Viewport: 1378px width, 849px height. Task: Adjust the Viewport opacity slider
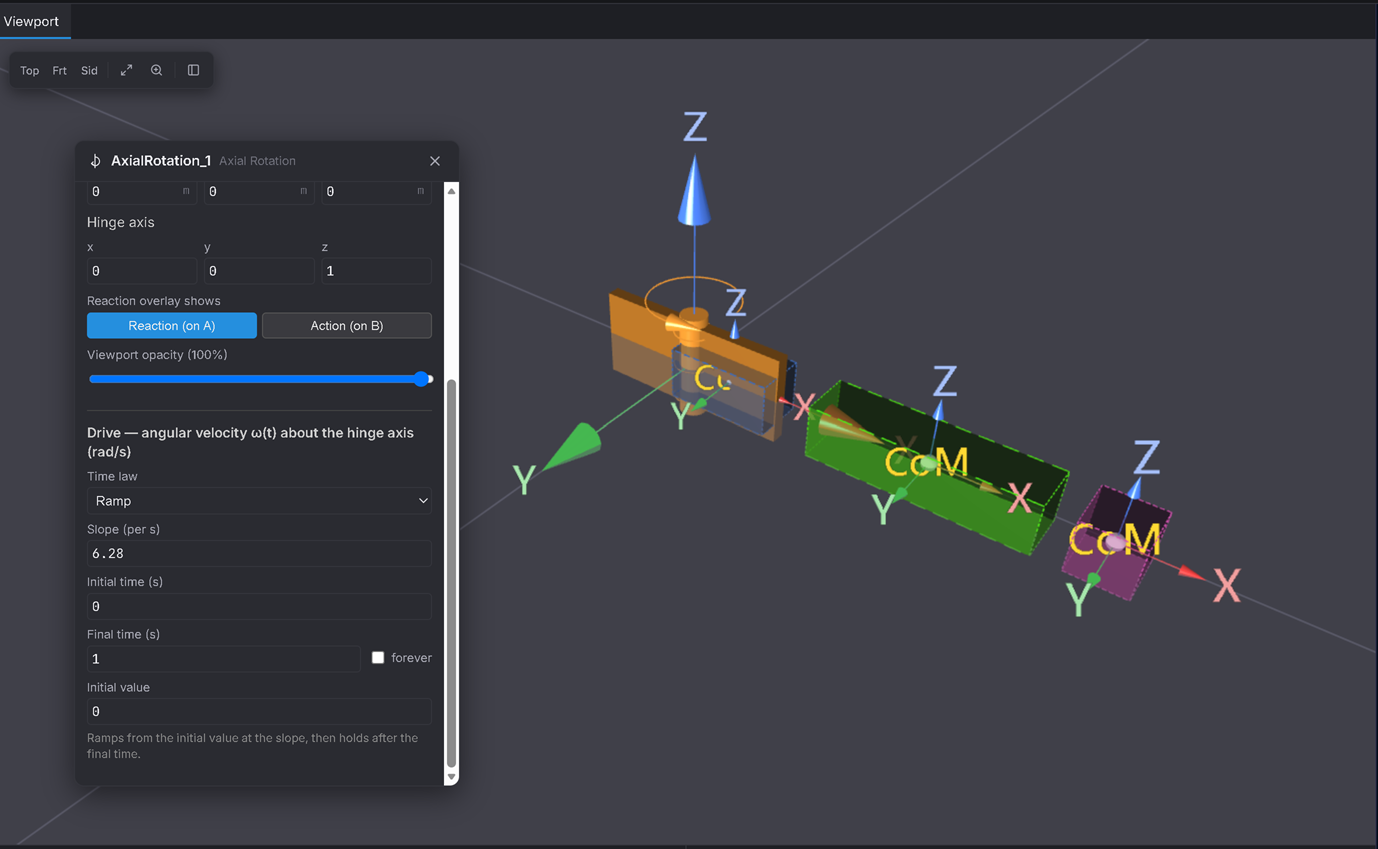pyautogui.click(x=260, y=379)
